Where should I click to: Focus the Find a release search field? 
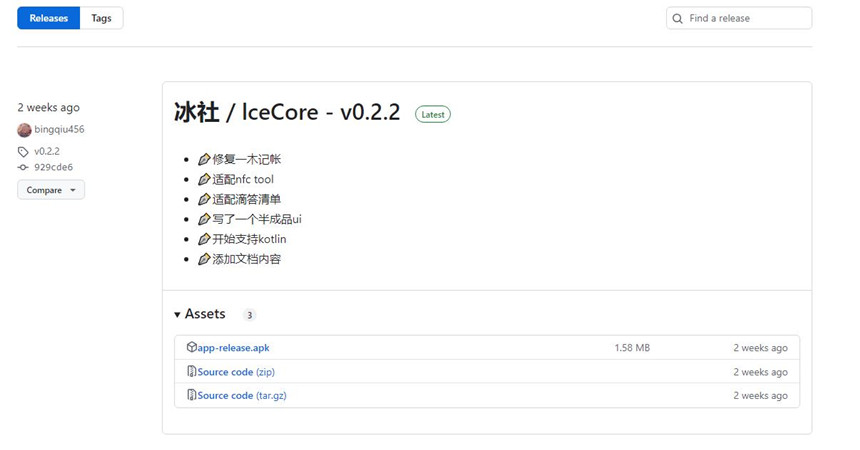[739, 18]
